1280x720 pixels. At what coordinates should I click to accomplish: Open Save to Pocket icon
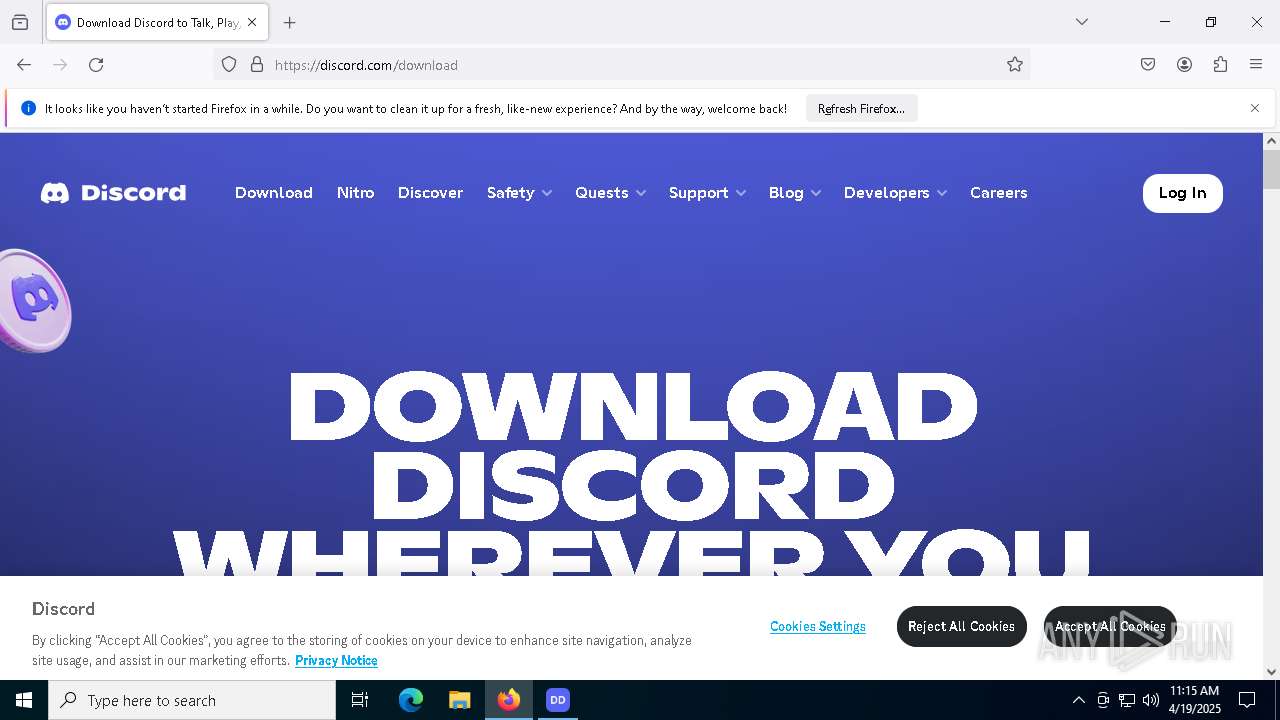1148,65
